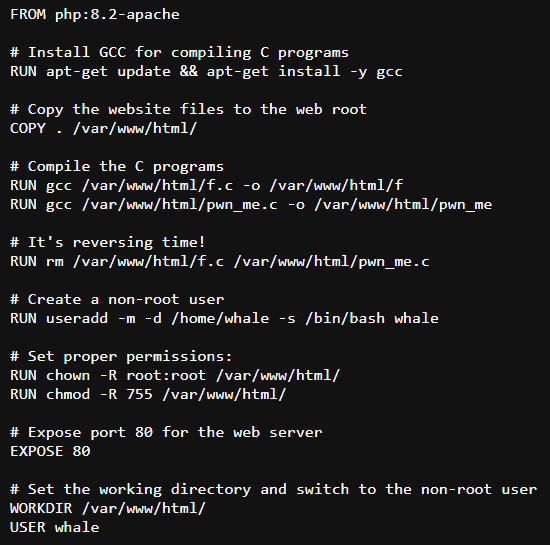Click the Expose port 80 comment
Screen dimensions: 550x545
point(166,432)
